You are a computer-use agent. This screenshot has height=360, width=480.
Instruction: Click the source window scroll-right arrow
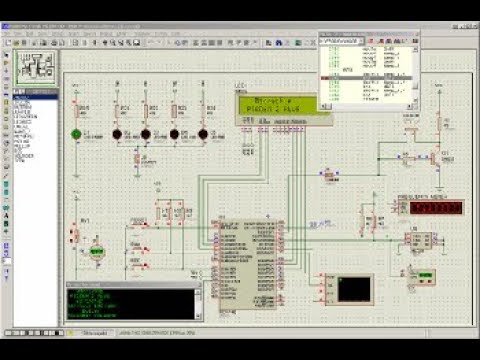[x=410, y=106]
